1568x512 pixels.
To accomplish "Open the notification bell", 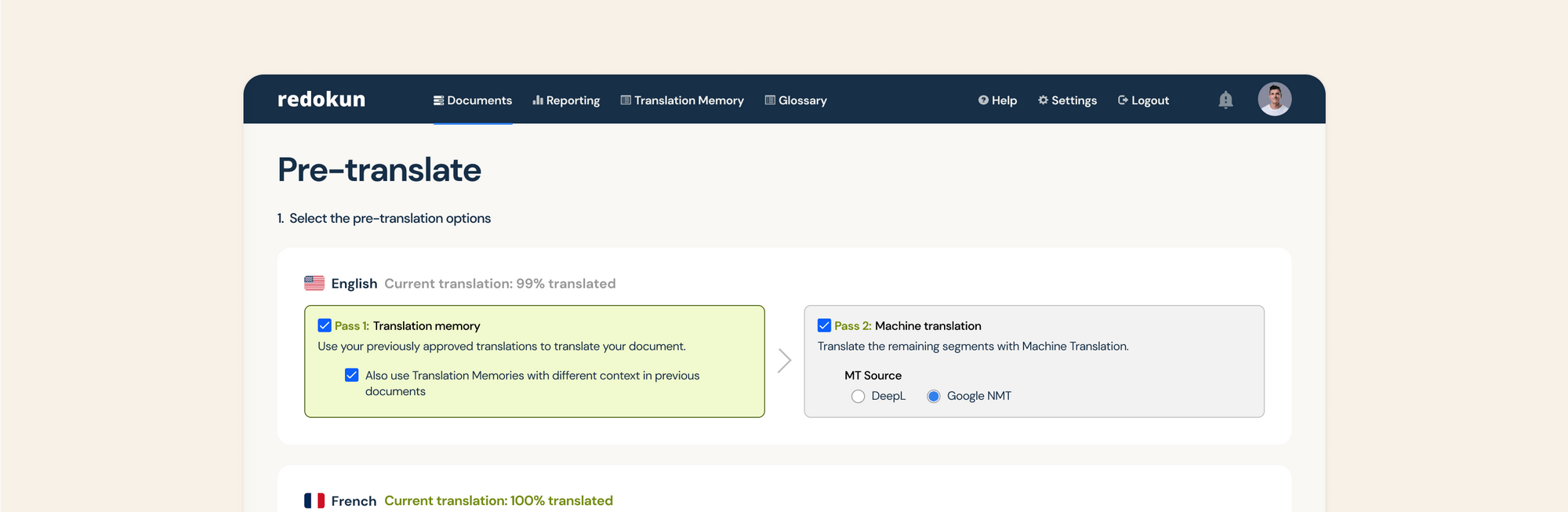I will click(x=1225, y=100).
